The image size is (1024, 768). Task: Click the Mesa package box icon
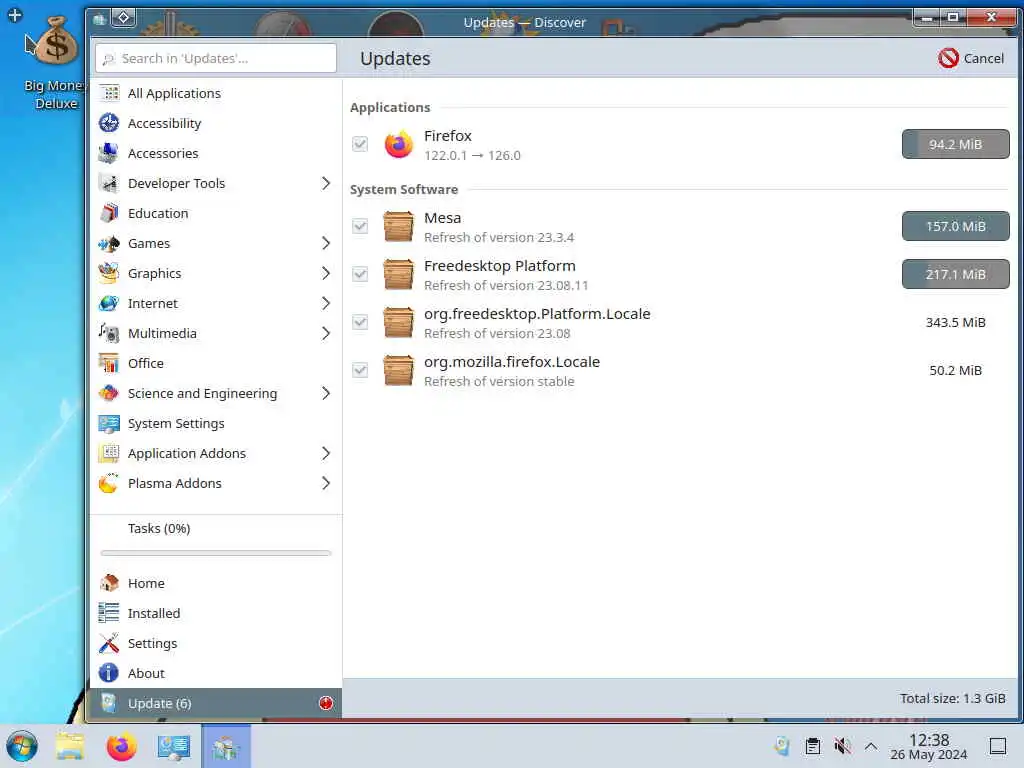(398, 227)
